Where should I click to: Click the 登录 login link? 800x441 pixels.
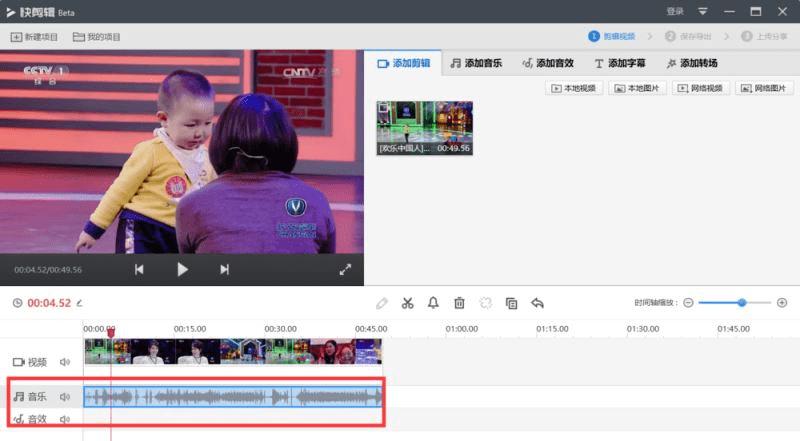[x=675, y=11]
